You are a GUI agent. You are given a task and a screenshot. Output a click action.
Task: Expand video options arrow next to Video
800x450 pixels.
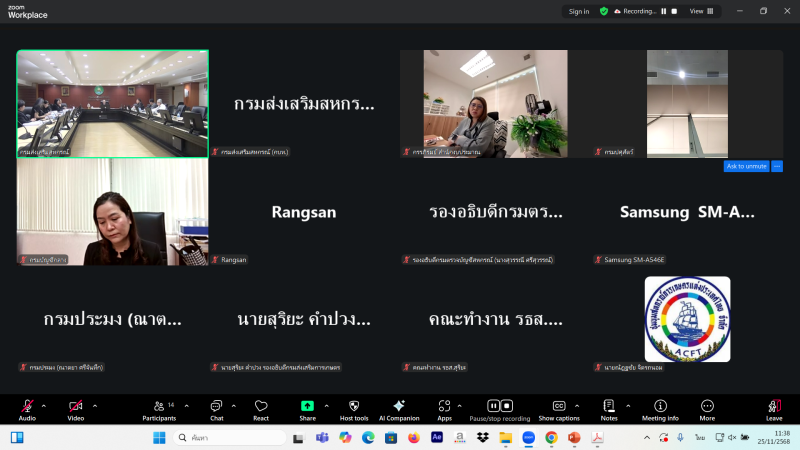[x=94, y=405]
